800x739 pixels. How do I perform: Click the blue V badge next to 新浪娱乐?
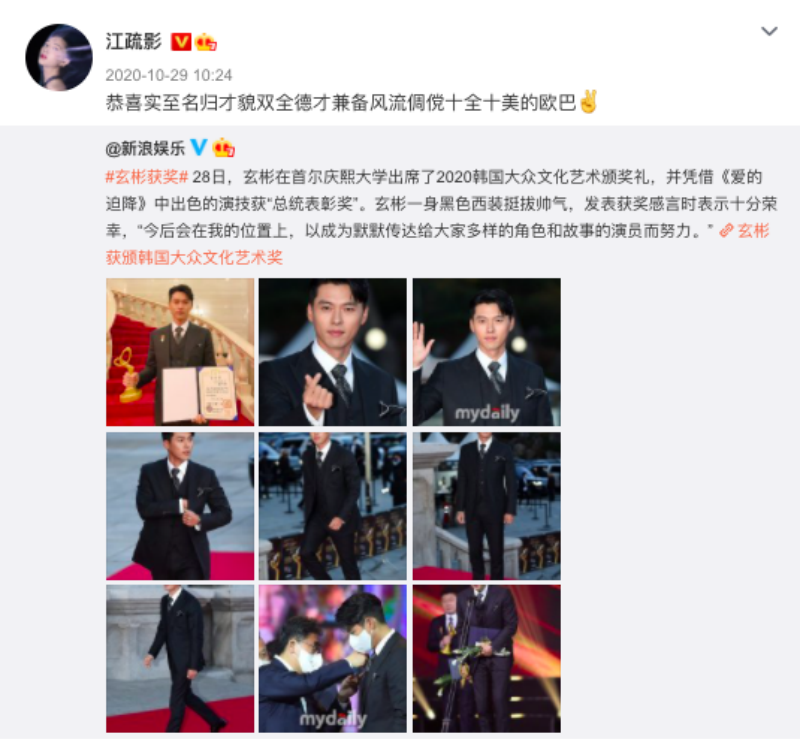point(198,147)
